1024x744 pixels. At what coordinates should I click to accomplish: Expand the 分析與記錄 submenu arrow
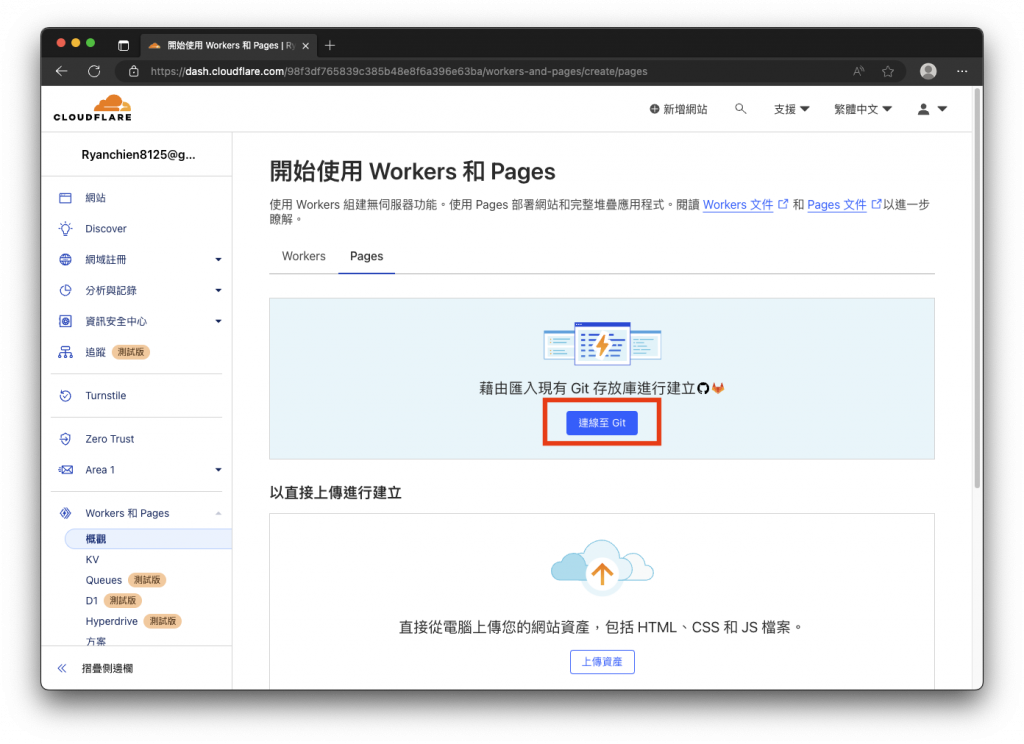218,290
